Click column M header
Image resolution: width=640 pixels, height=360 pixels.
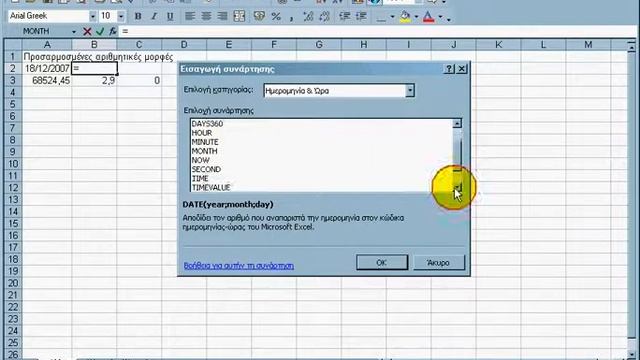[588, 45]
